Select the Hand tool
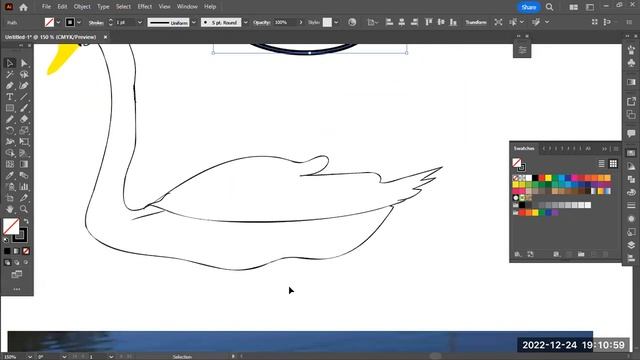 tap(10, 209)
